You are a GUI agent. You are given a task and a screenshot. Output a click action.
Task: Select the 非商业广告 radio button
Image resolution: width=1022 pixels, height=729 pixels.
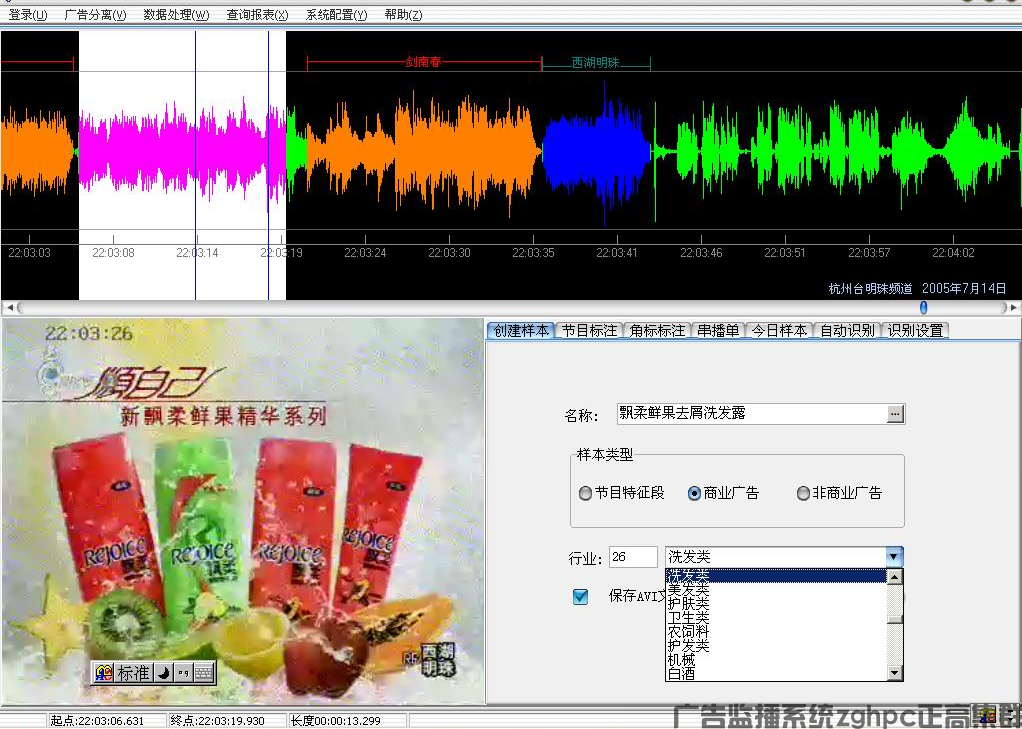[803, 494]
